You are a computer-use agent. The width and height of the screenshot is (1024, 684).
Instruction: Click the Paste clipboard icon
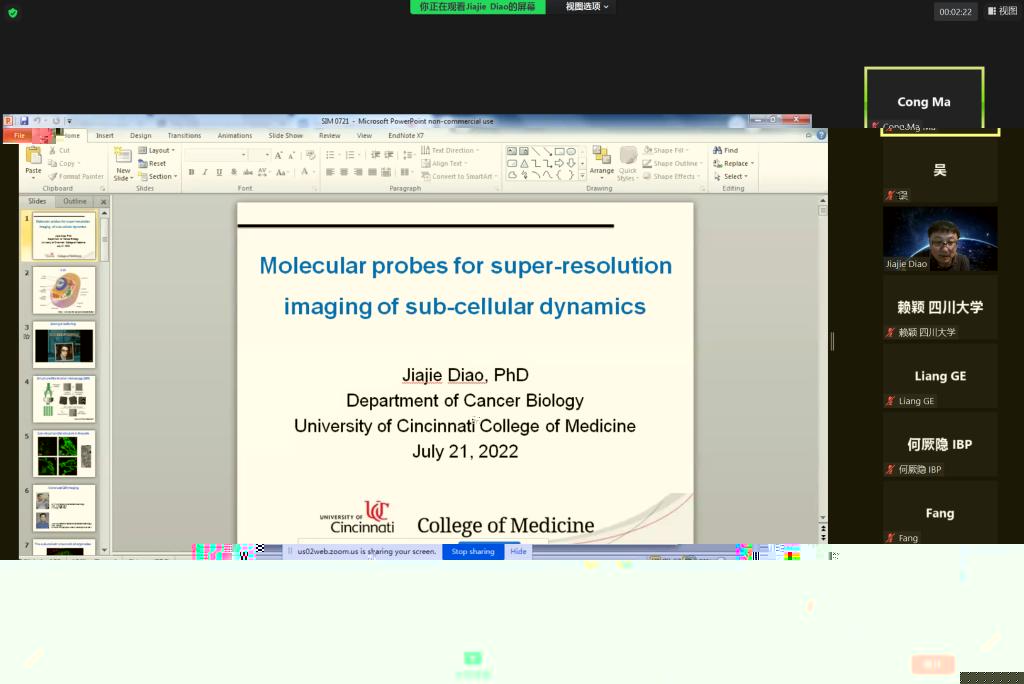(33, 155)
